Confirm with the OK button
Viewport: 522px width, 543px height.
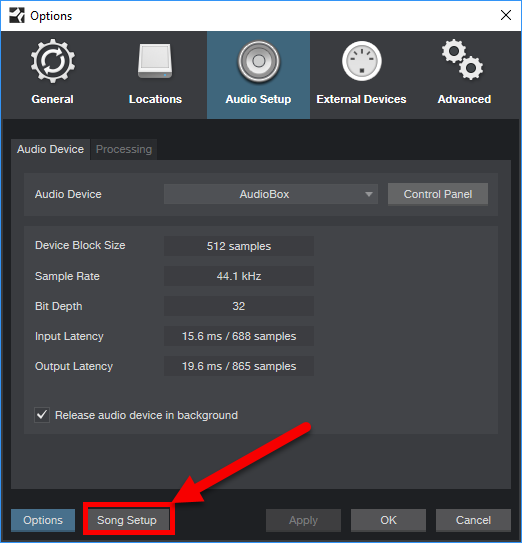pos(388,520)
